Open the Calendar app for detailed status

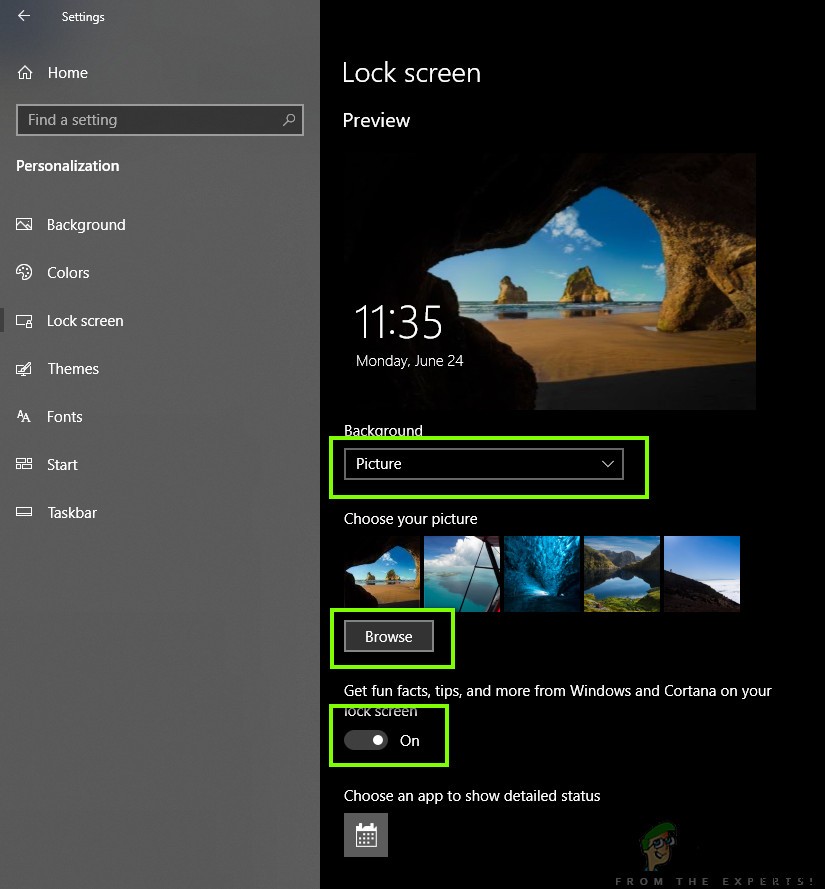pyautogui.click(x=365, y=834)
